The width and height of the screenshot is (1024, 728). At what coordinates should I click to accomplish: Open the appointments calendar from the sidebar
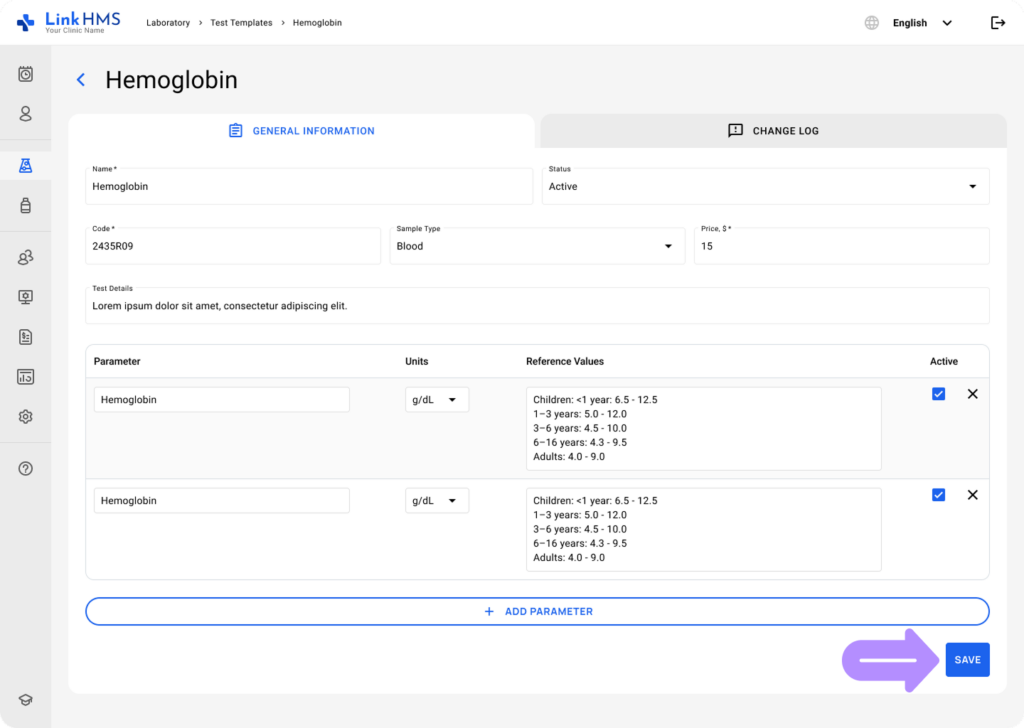click(25, 73)
